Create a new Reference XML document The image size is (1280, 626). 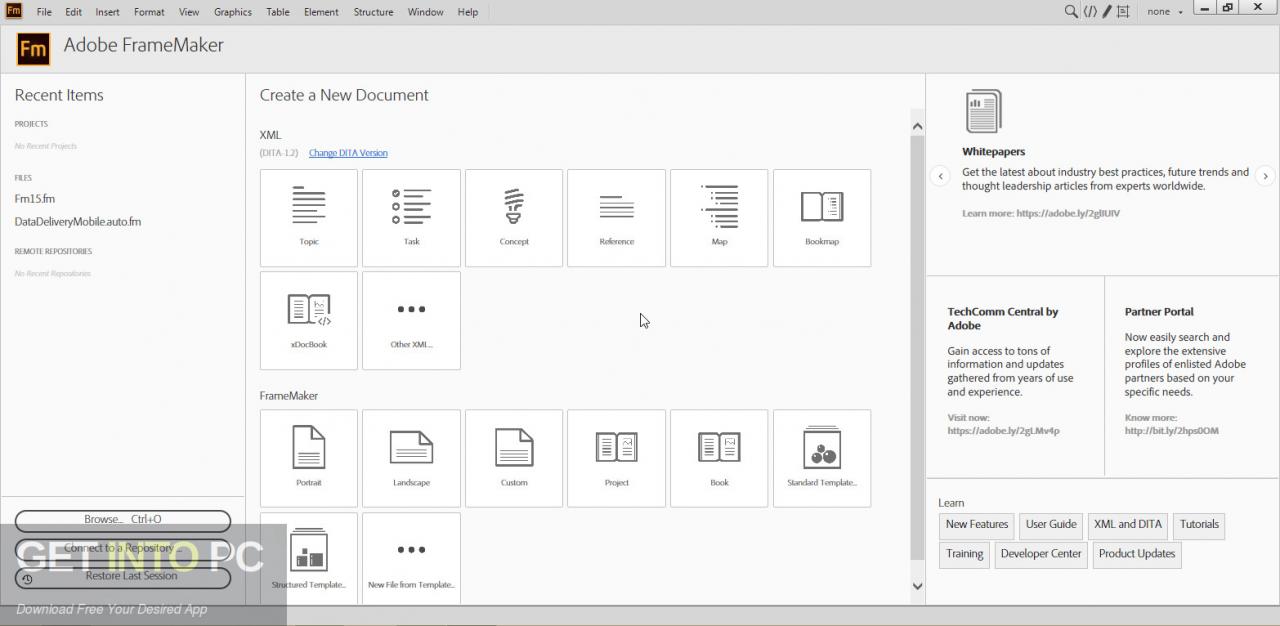(x=616, y=218)
